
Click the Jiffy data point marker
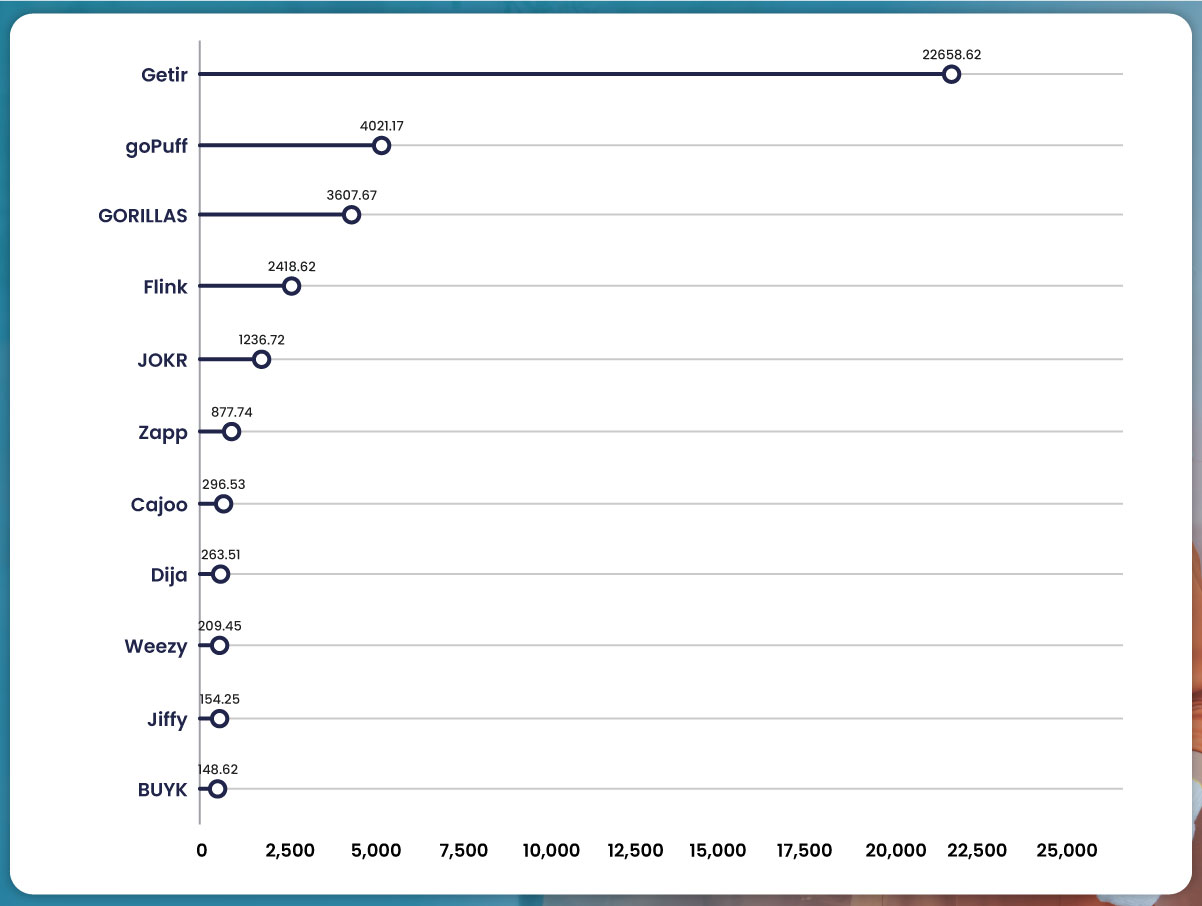click(219, 719)
